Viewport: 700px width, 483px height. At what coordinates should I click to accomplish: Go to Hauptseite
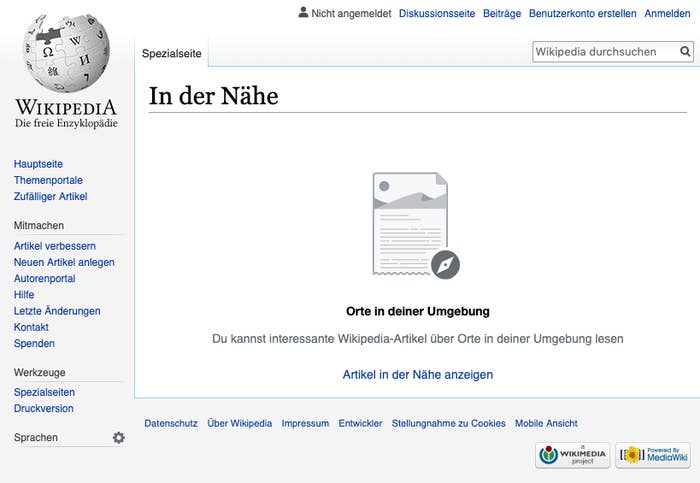pos(38,164)
